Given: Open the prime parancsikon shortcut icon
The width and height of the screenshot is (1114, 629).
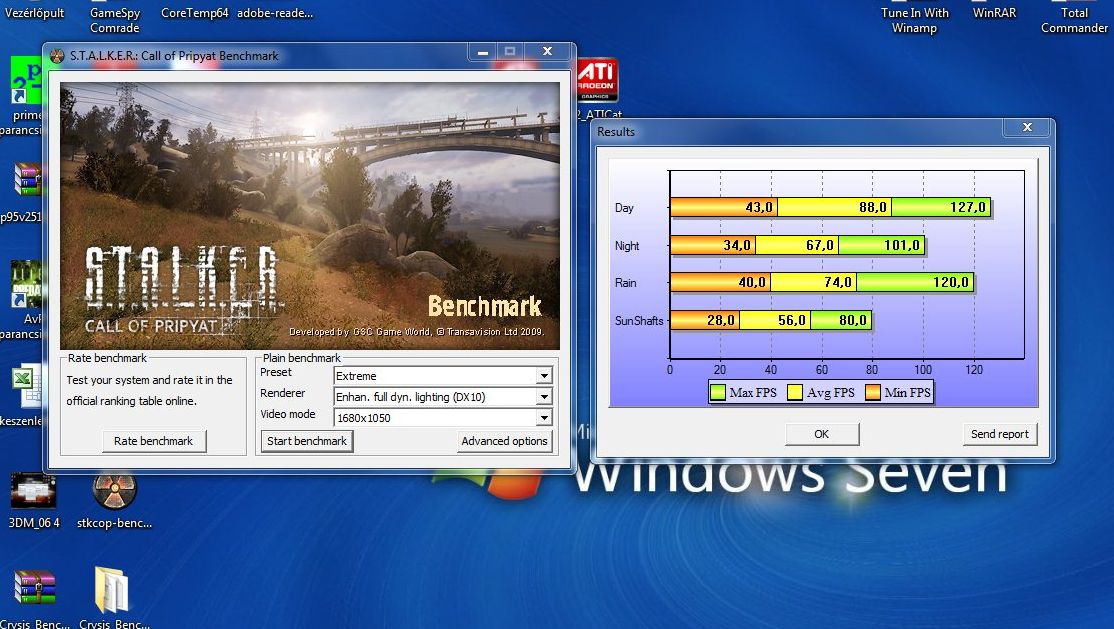Looking at the screenshot, I should pos(26,80).
